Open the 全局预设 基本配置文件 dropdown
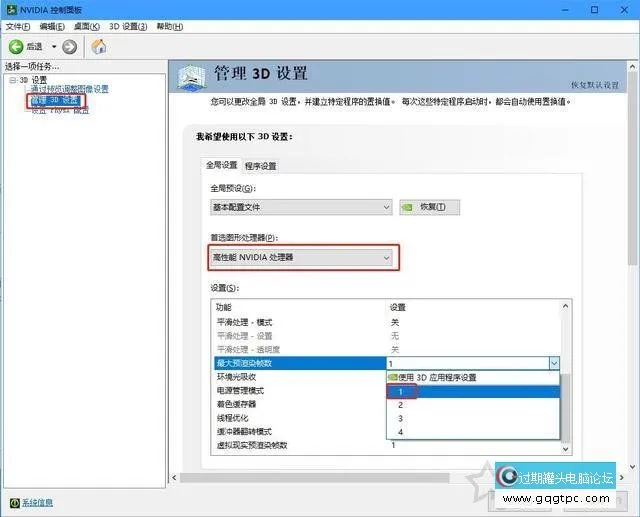Image resolution: width=640 pixels, height=517 pixels. coord(301,207)
